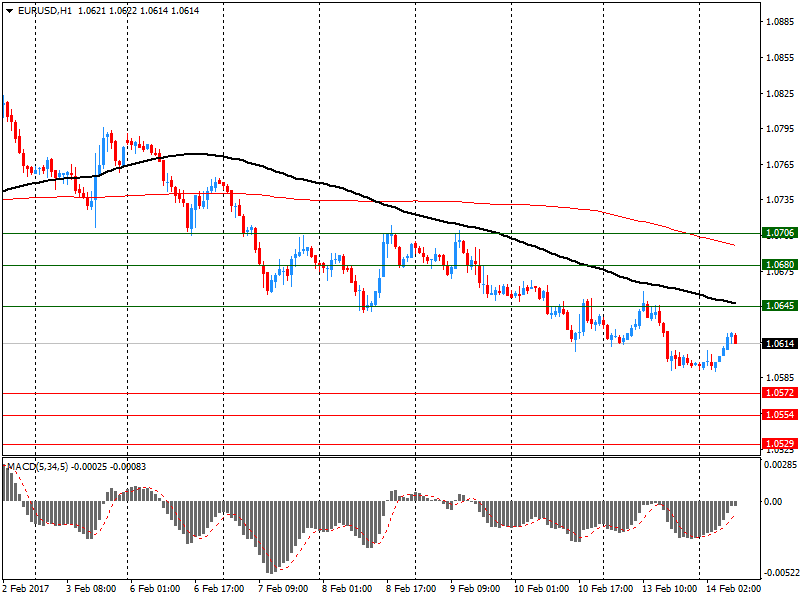Screen dimensions: 800x600
Task: Click the 10 Feb 01:00 time axis label
Action: tap(541, 588)
